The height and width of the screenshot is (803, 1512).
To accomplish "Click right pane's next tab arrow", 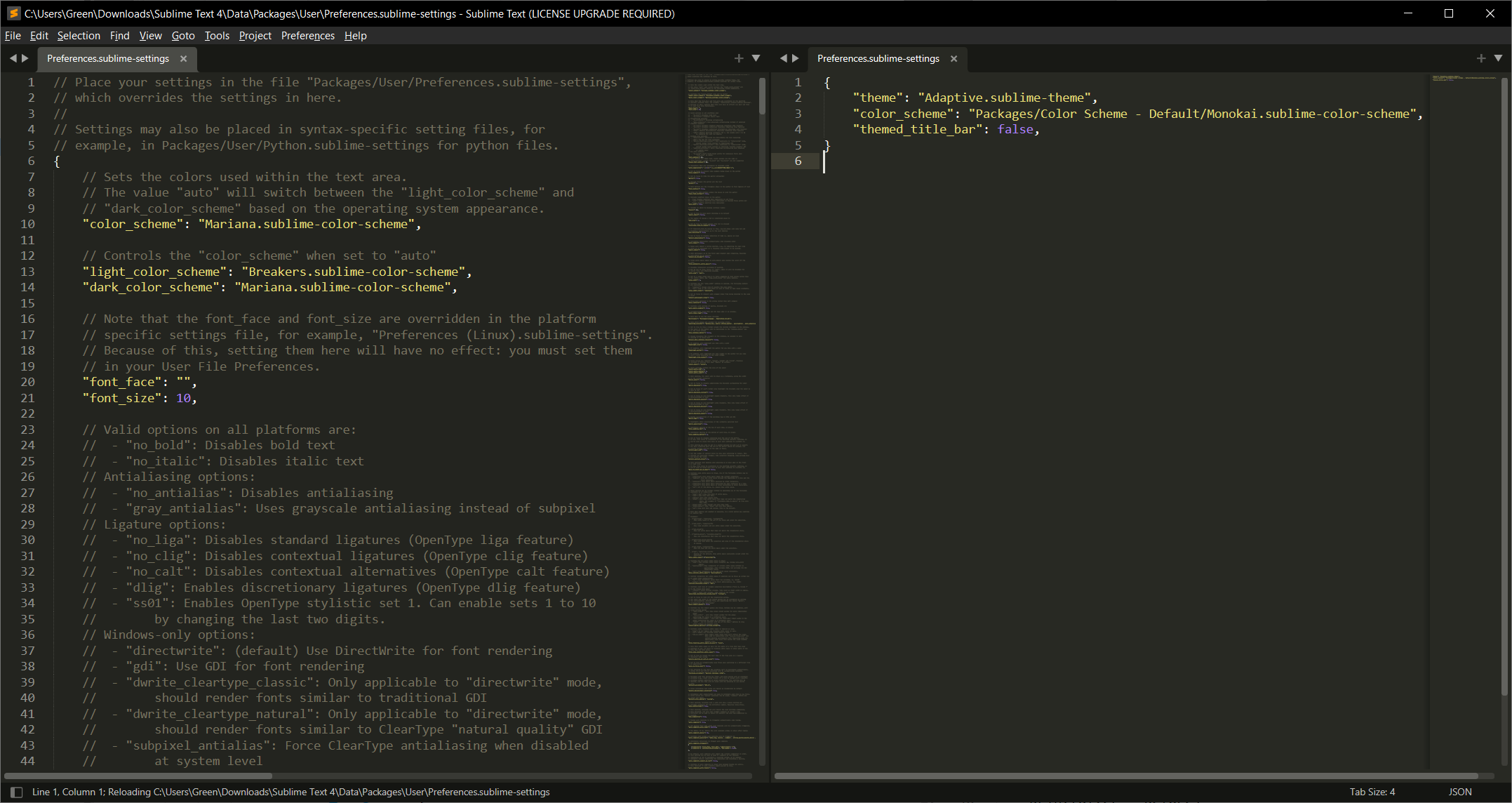I will [x=796, y=58].
